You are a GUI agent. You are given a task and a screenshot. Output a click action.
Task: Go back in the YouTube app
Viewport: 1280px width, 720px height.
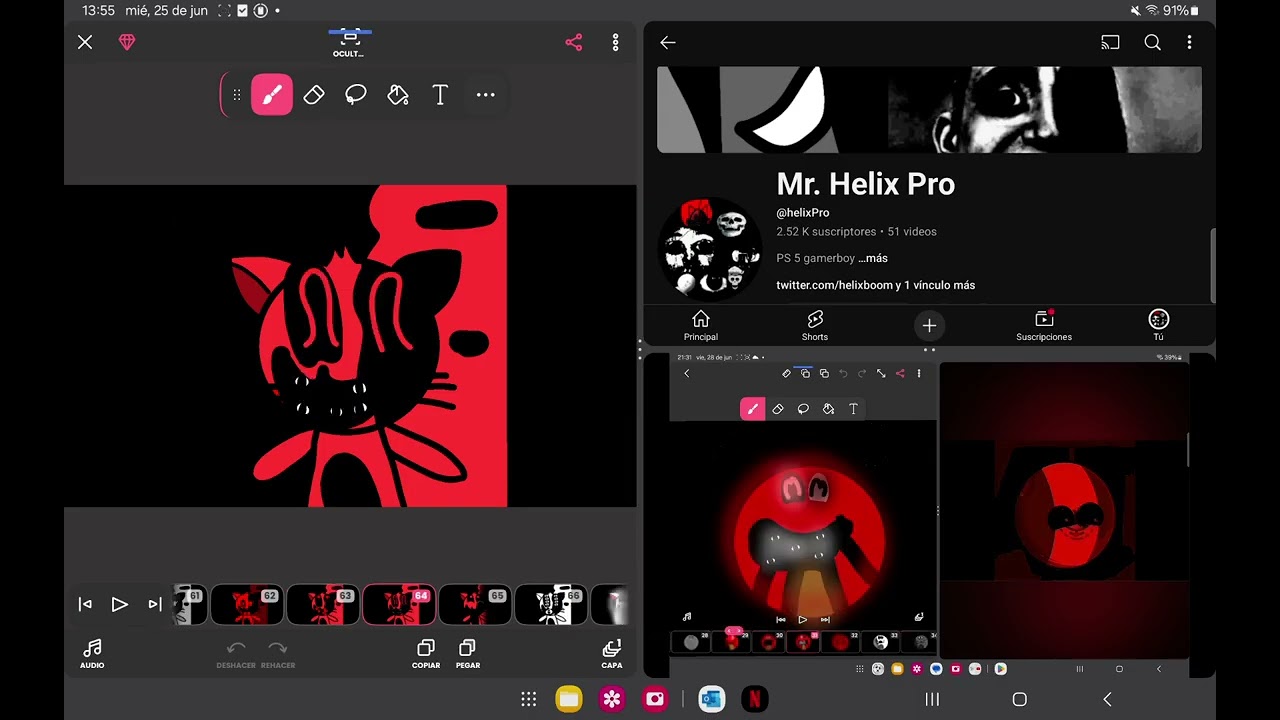click(668, 42)
